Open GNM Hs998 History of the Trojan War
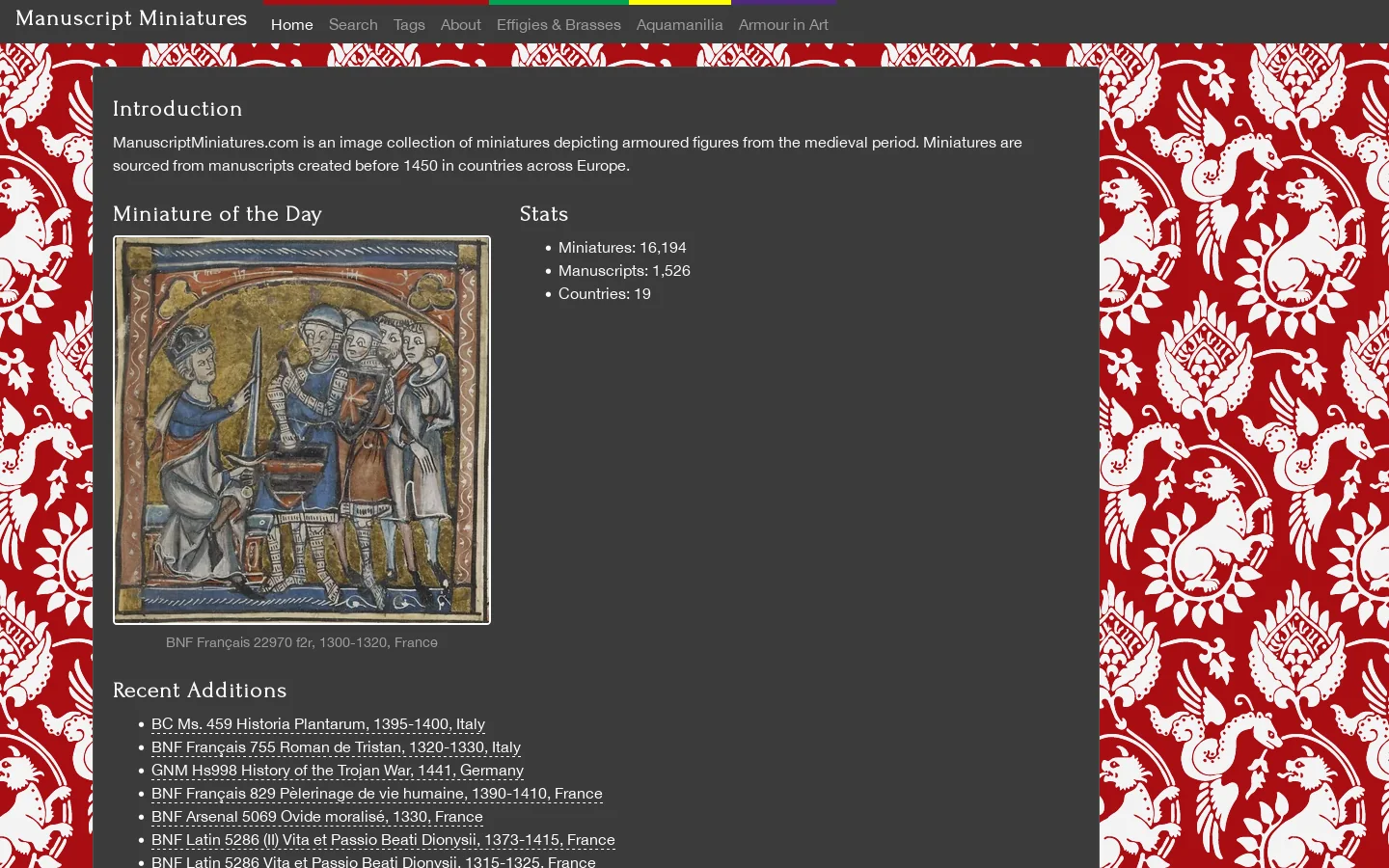The width and height of the screenshot is (1389, 868). [338, 771]
